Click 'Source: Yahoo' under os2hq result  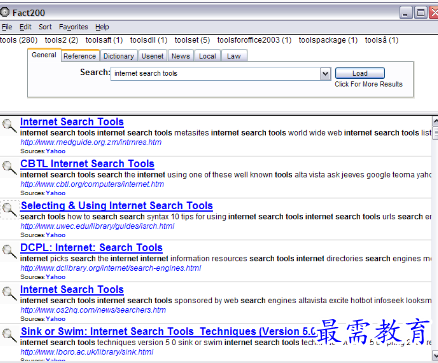[x=43, y=319]
